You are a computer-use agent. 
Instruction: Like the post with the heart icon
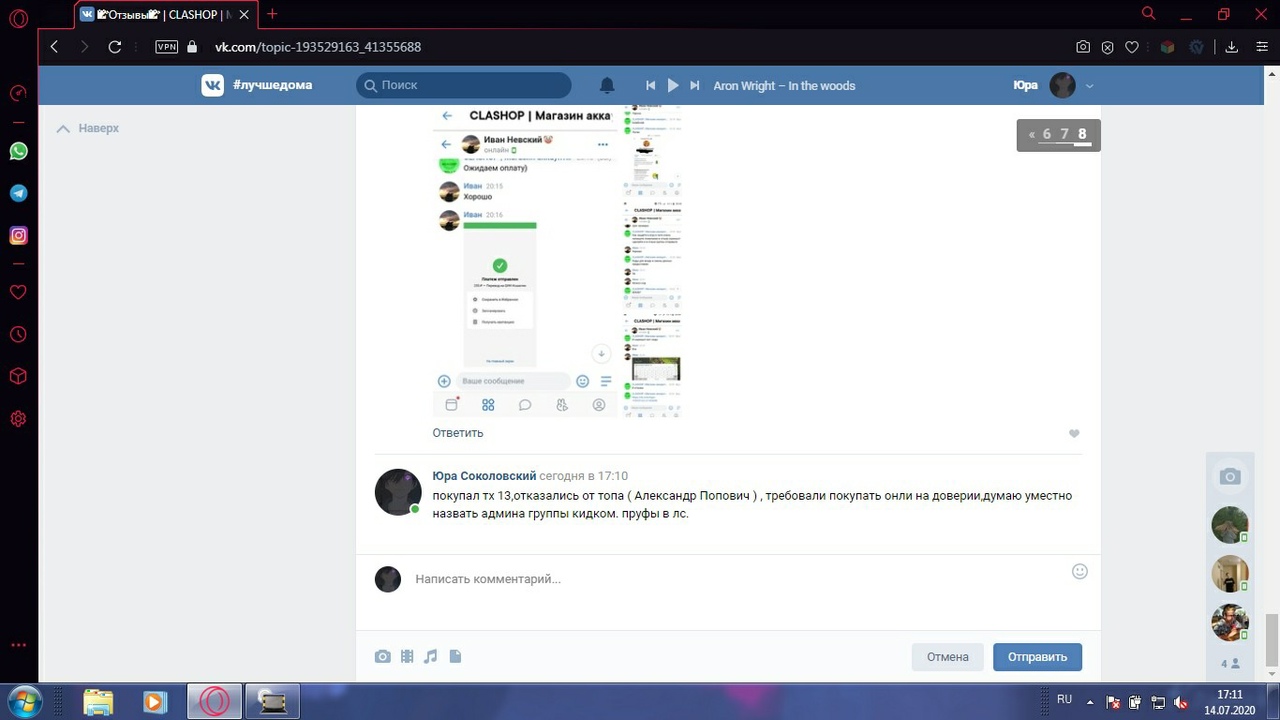click(1074, 433)
